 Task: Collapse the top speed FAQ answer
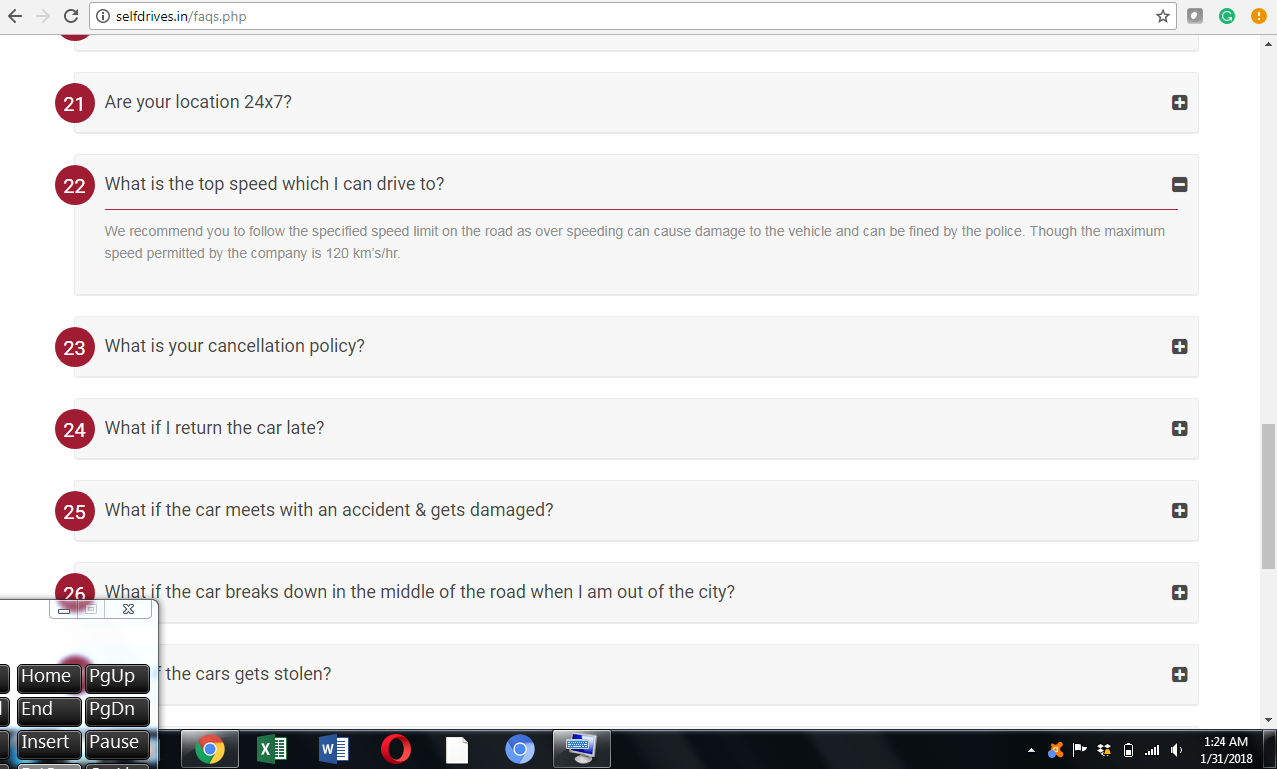pyautogui.click(x=1179, y=184)
